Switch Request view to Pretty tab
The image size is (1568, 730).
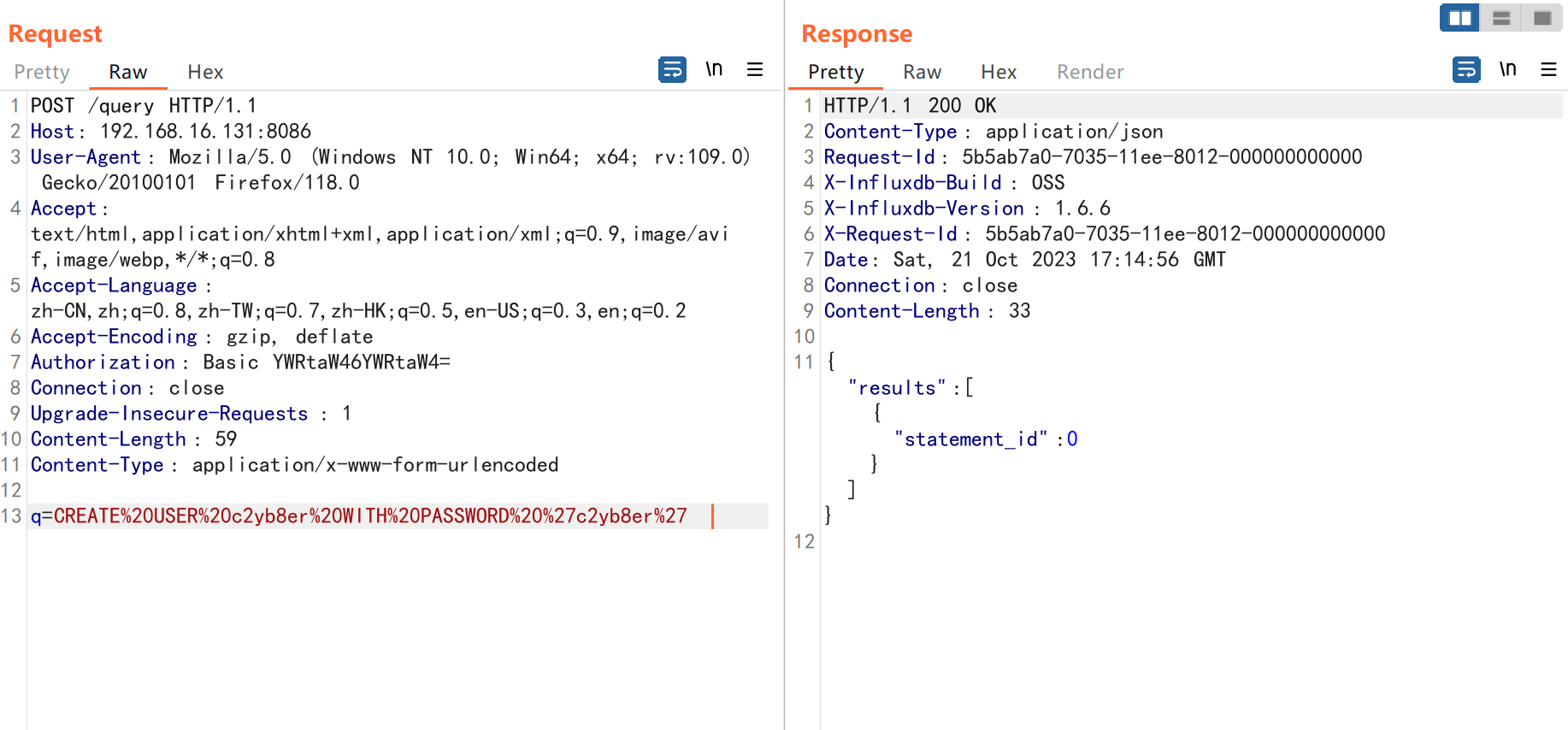coord(42,72)
